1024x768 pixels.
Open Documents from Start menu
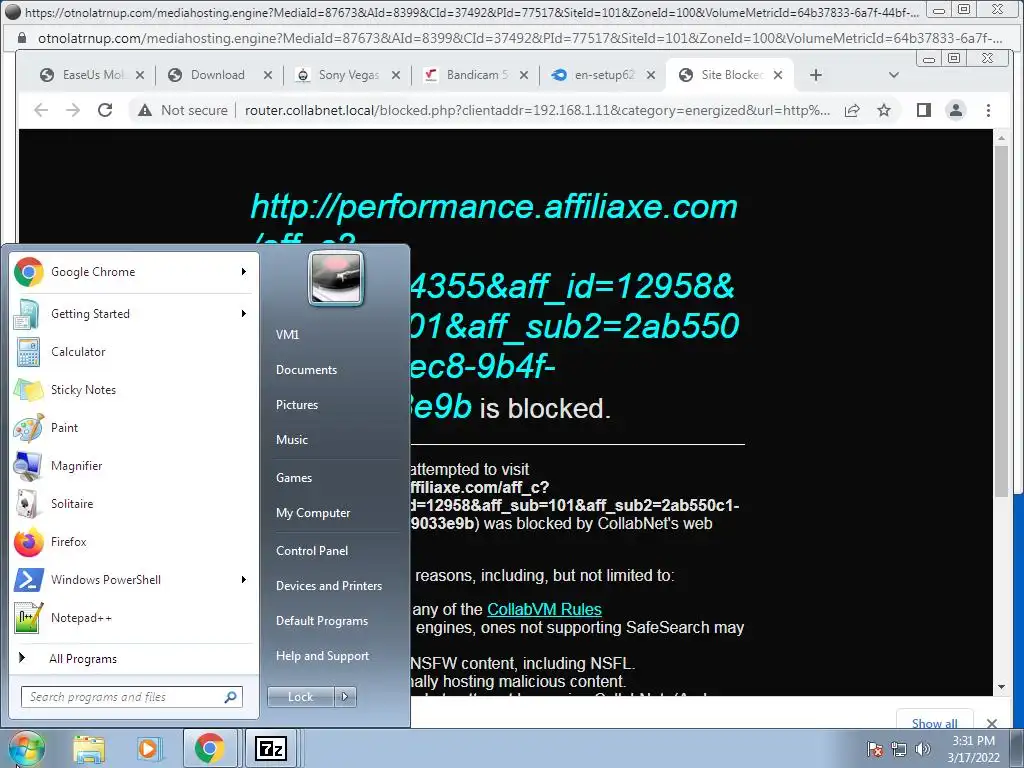(x=306, y=370)
